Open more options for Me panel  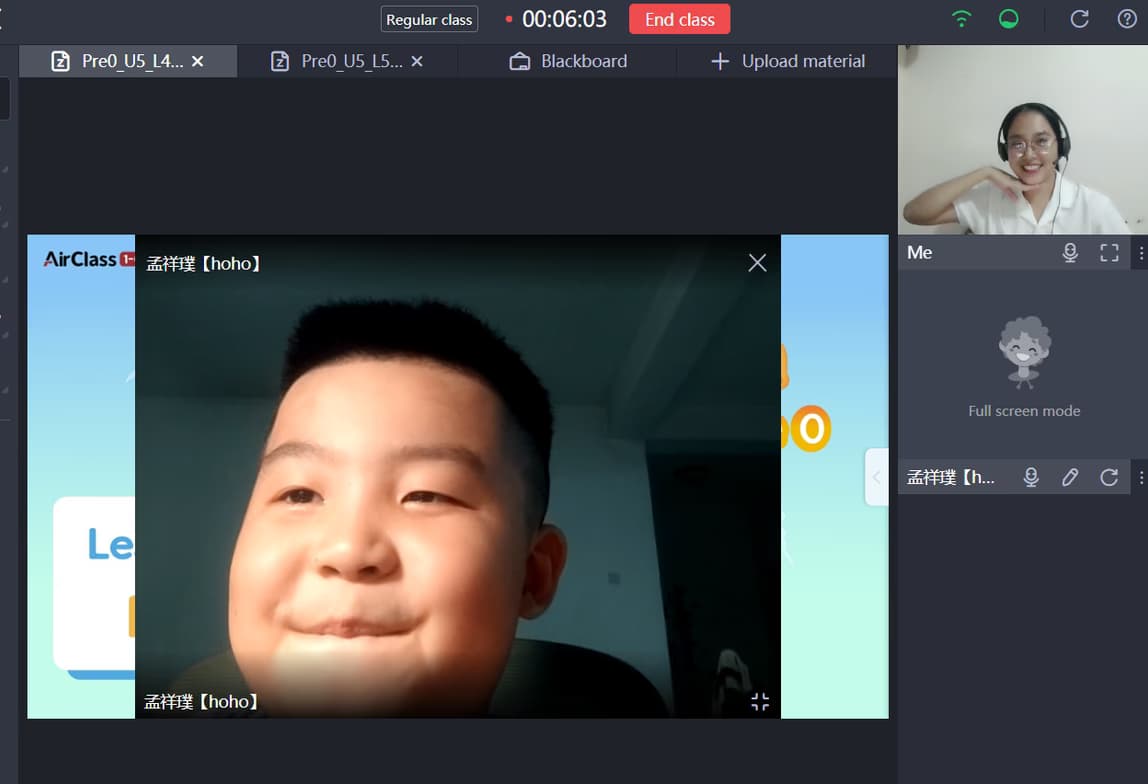[1141, 253]
